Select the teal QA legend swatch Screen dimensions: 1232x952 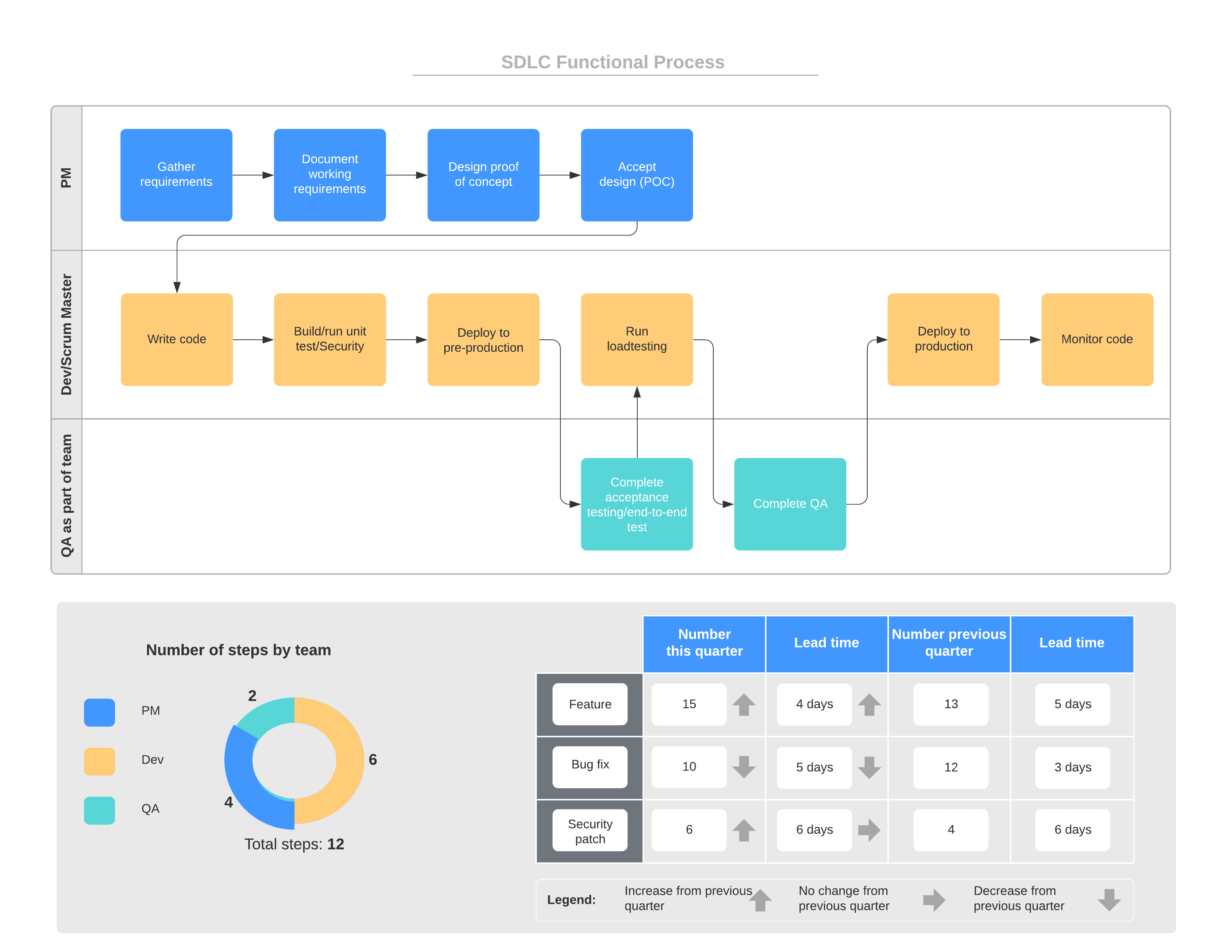99,810
